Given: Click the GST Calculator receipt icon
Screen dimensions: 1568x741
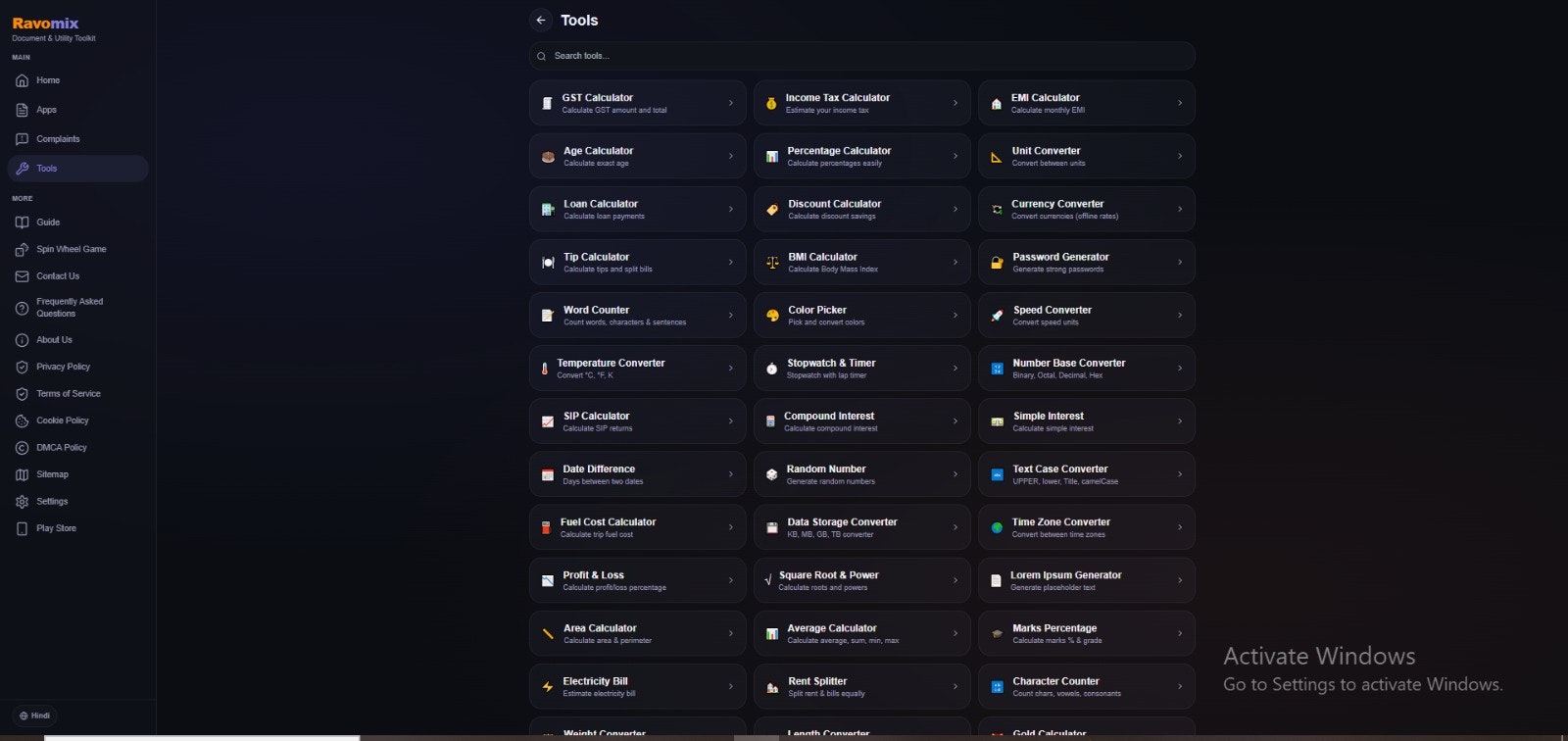Looking at the screenshot, I should point(547,103).
